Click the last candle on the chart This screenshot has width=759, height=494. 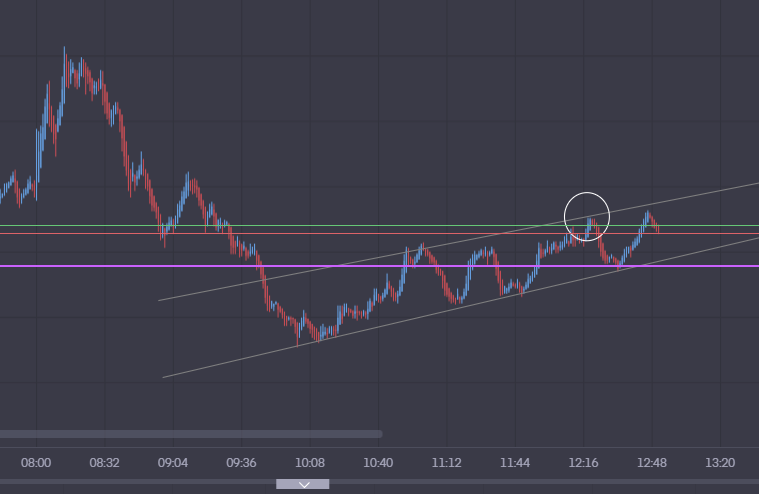[x=658, y=229]
